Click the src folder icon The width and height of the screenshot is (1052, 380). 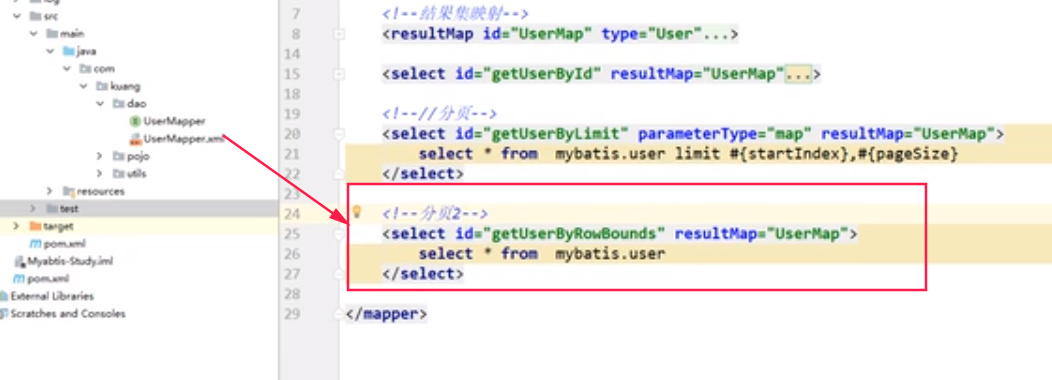pyautogui.click(x=35, y=16)
